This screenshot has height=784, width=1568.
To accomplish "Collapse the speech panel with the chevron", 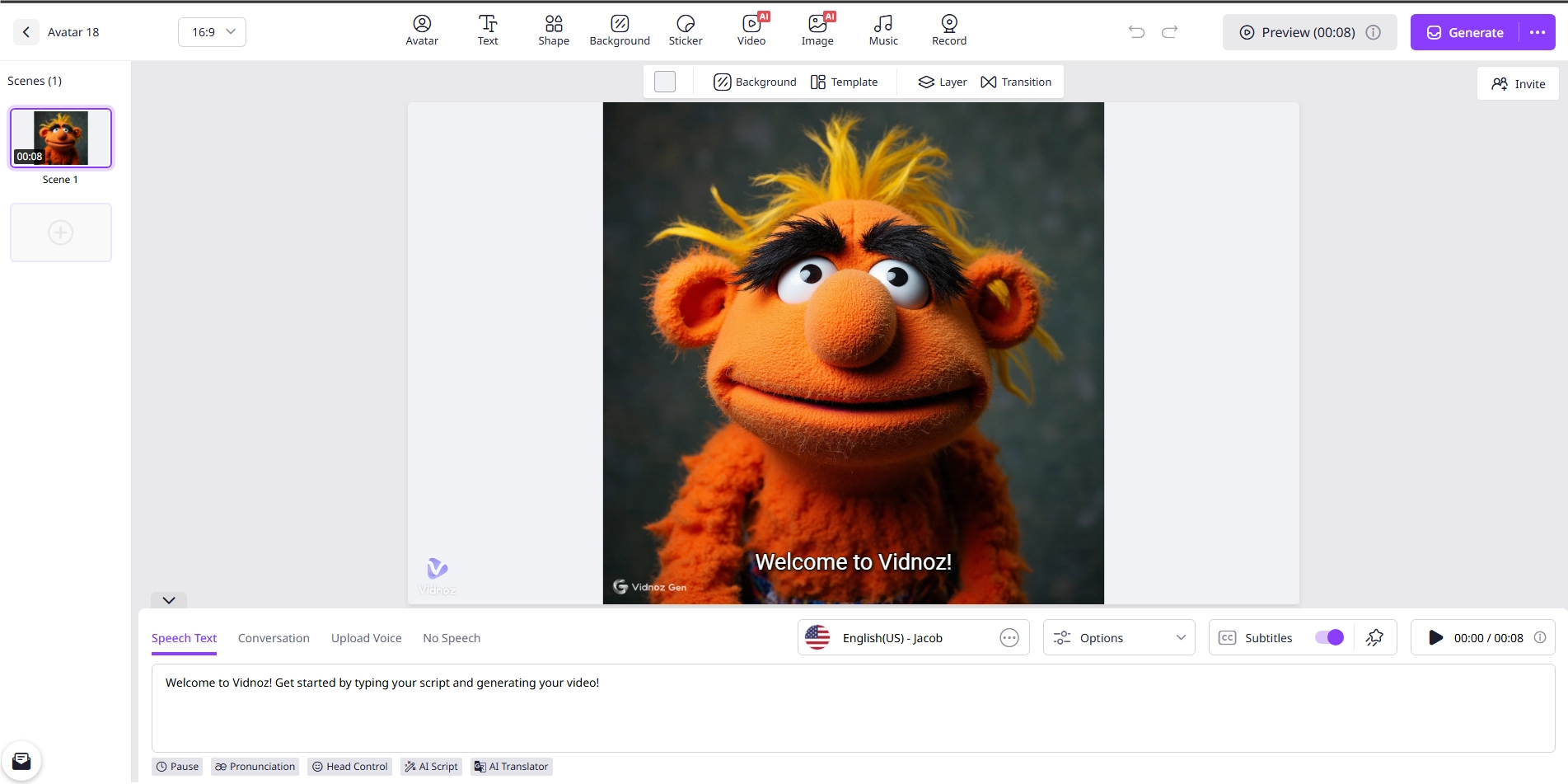I will (x=169, y=600).
